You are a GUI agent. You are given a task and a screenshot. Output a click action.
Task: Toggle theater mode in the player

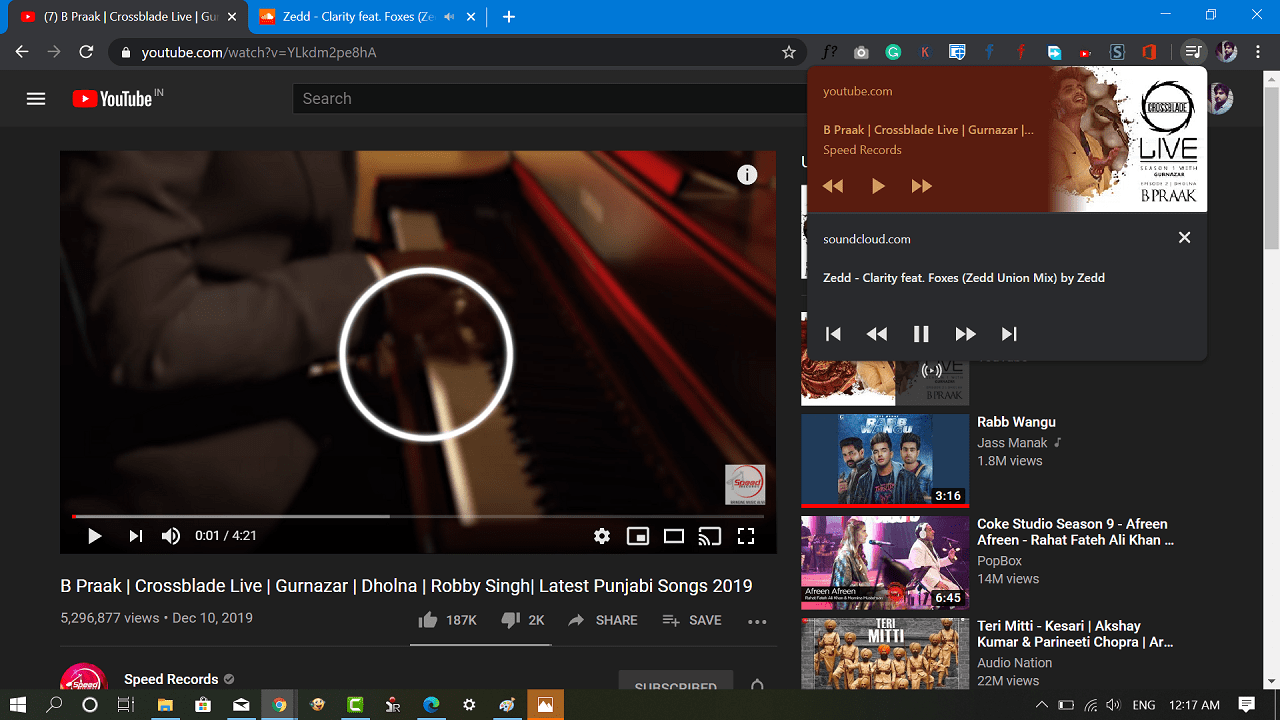674,536
